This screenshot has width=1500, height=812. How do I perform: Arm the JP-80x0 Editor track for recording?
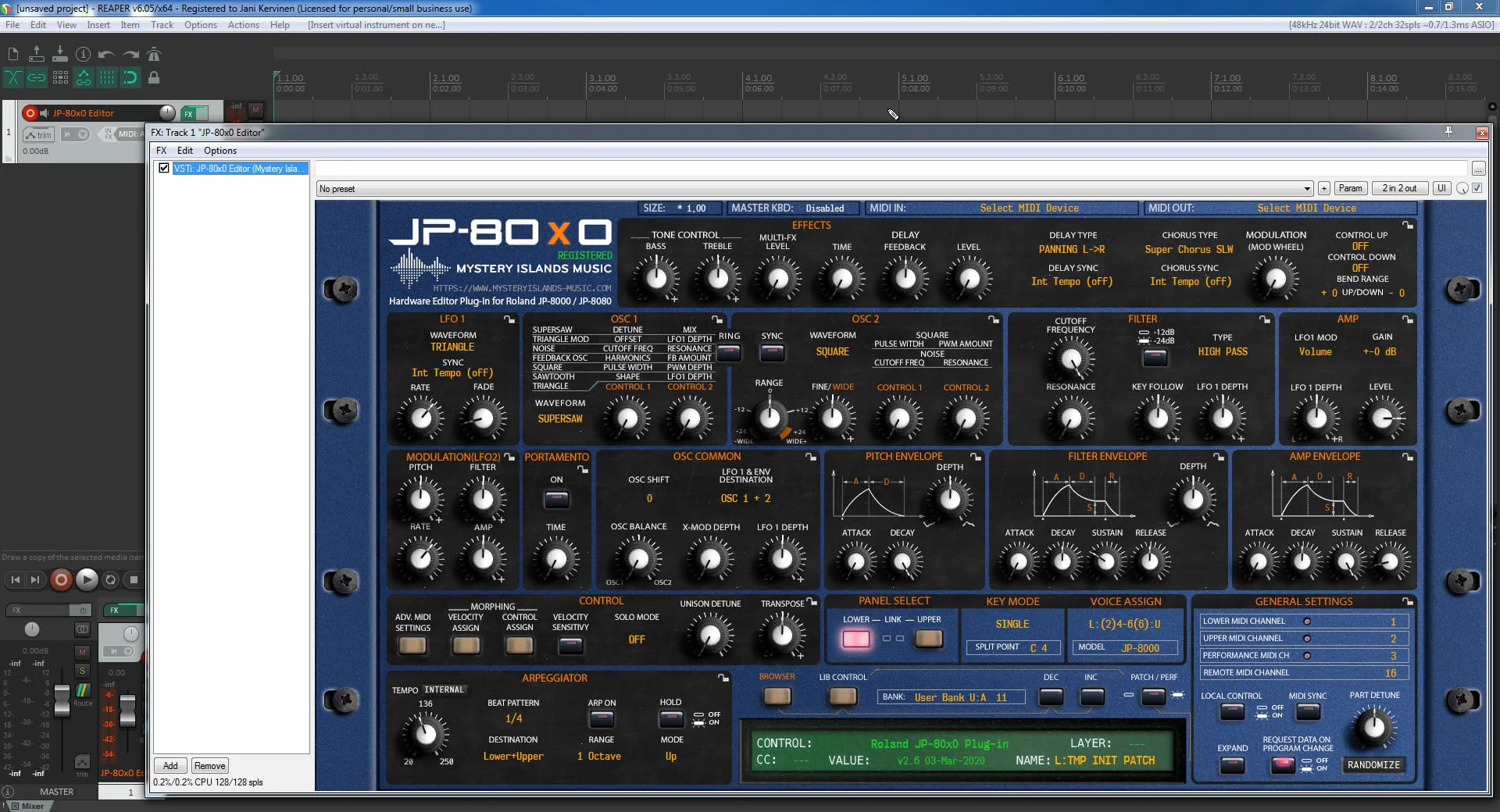30,113
